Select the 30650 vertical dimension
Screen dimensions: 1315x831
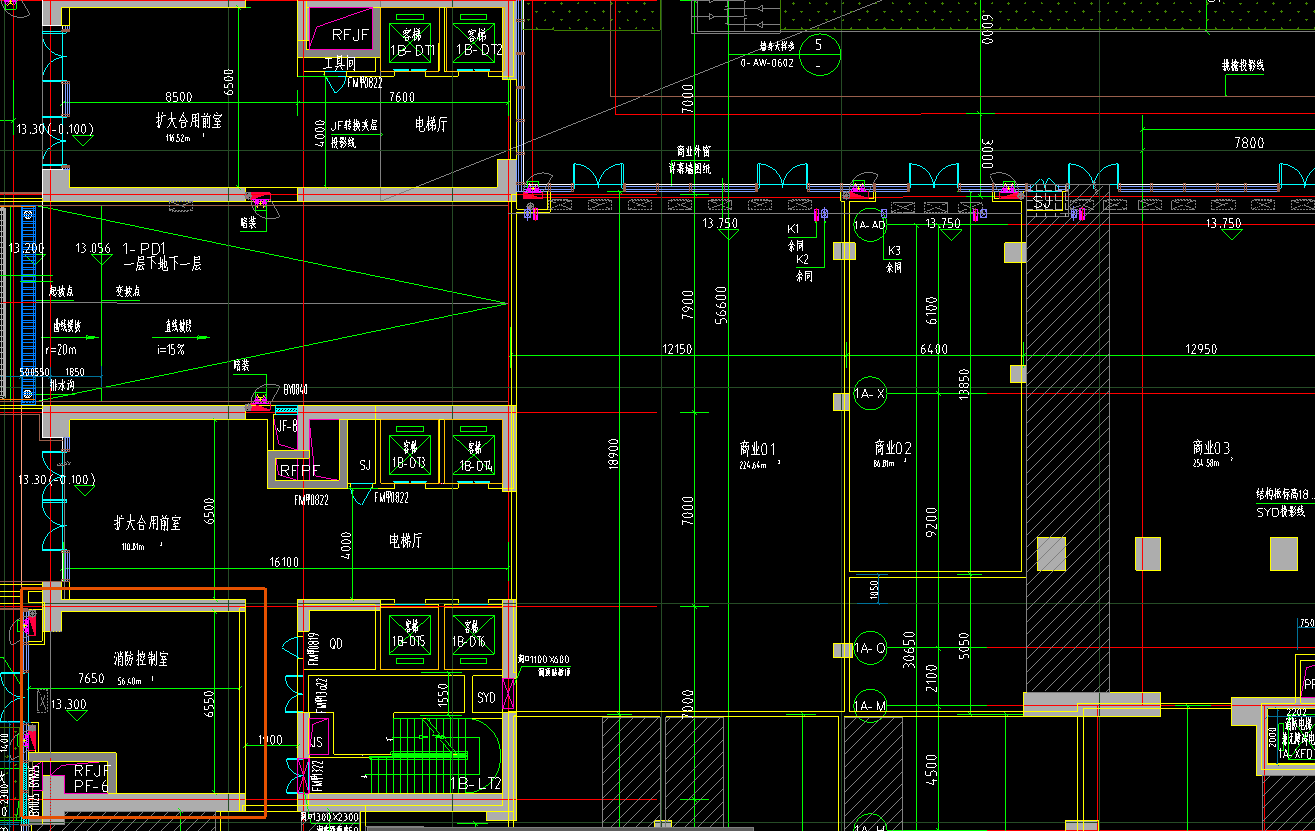pos(909,649)
